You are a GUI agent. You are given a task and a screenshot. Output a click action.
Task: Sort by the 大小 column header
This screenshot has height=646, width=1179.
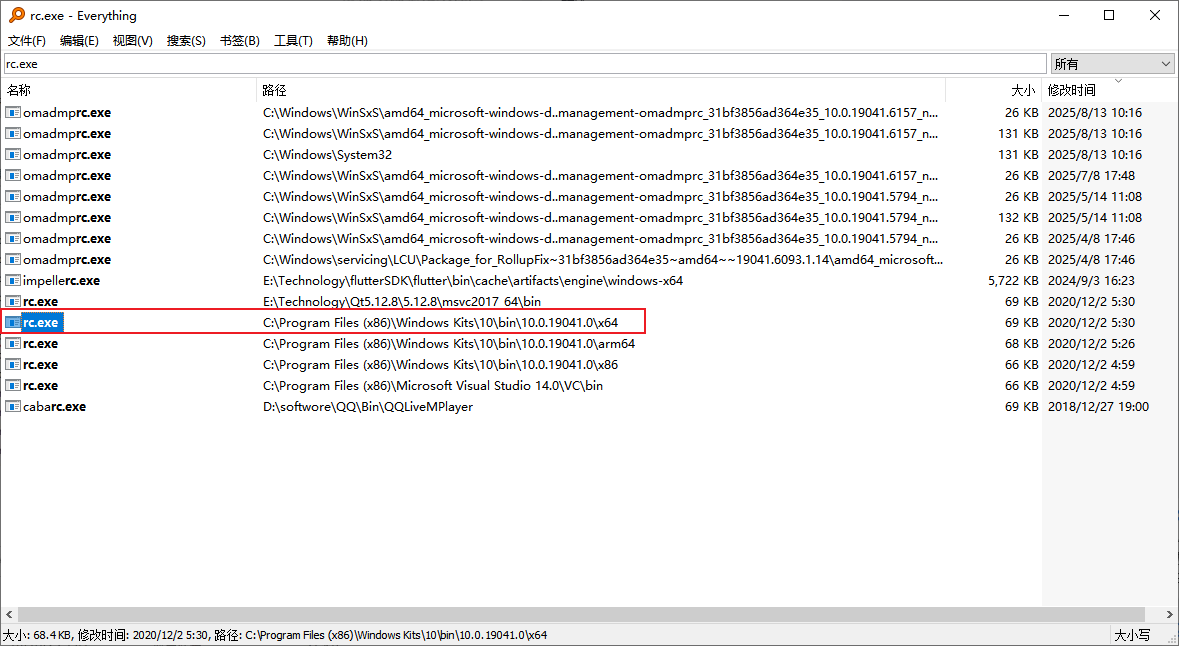[x=993, y=90]
